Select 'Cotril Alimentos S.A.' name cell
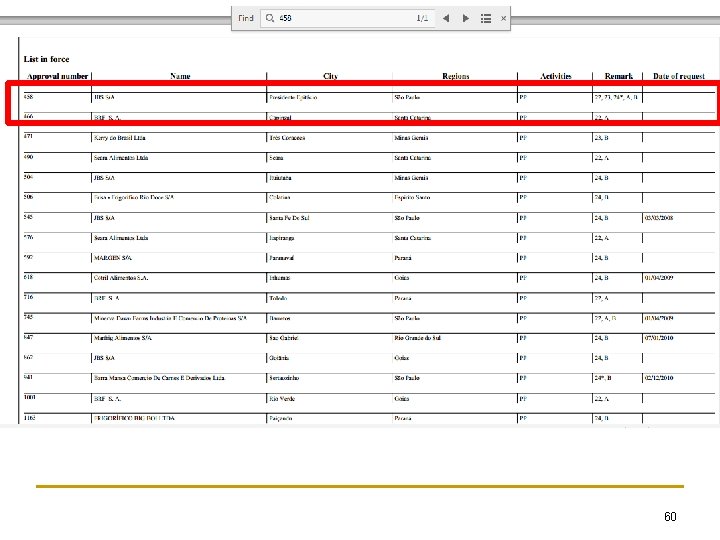Screen dimensions: 720x540 [x=121, y=278]
